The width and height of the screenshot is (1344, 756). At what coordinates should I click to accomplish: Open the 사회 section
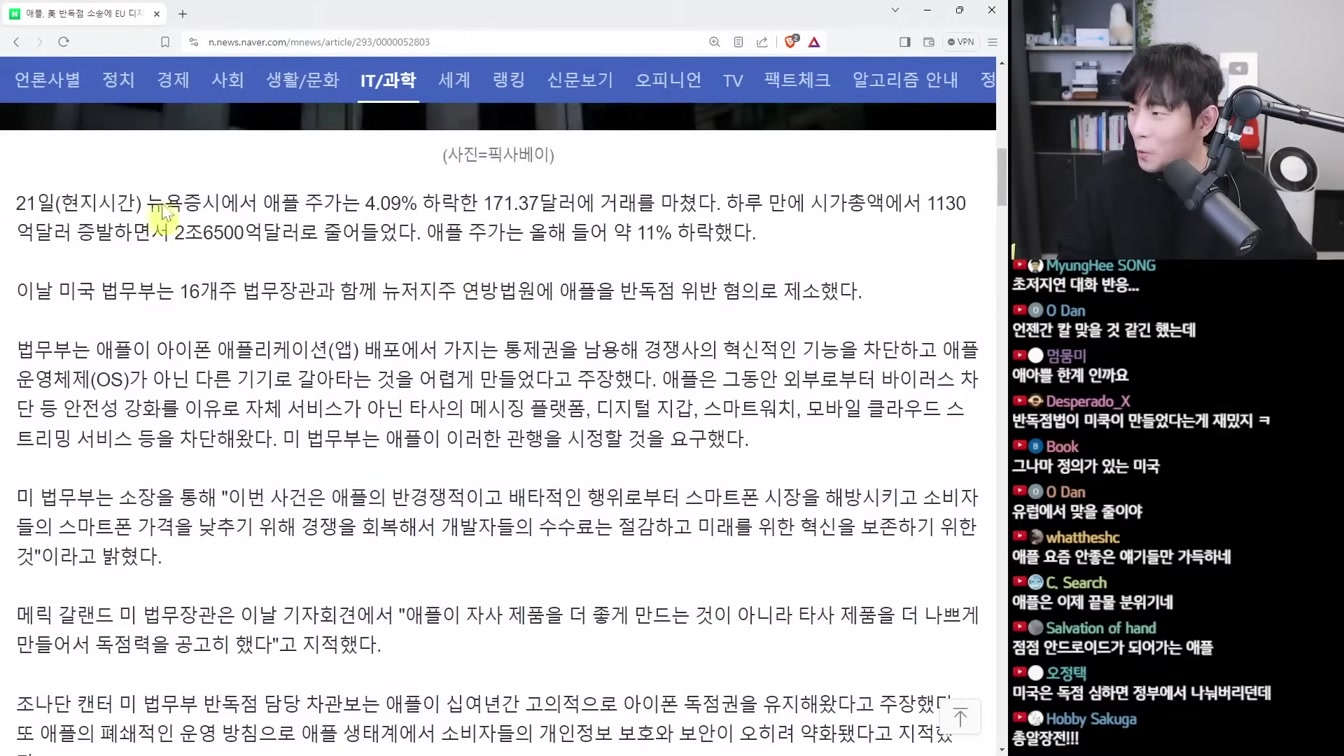click(227, 80)
